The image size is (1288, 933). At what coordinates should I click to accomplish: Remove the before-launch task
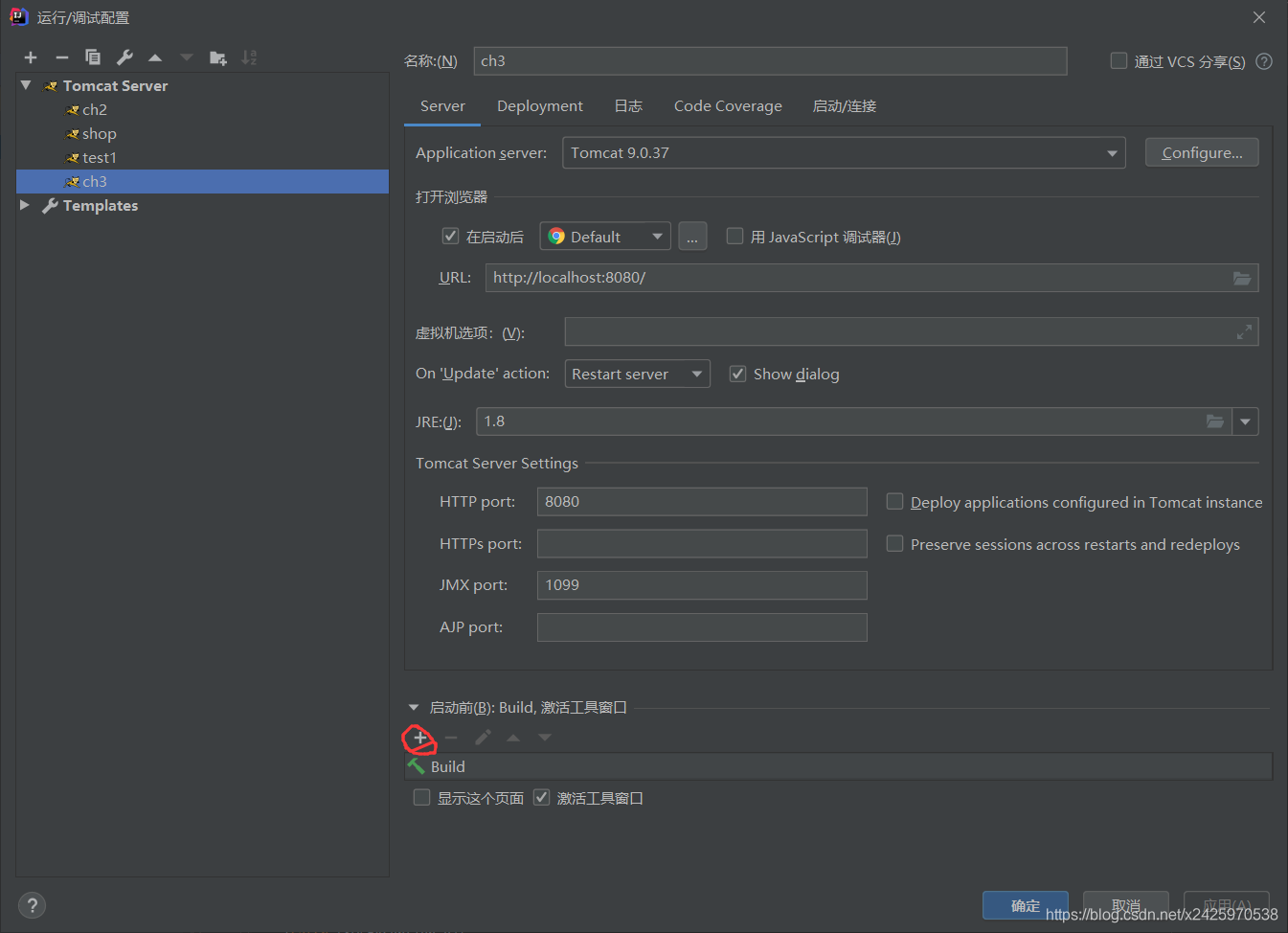coord(451,738)
